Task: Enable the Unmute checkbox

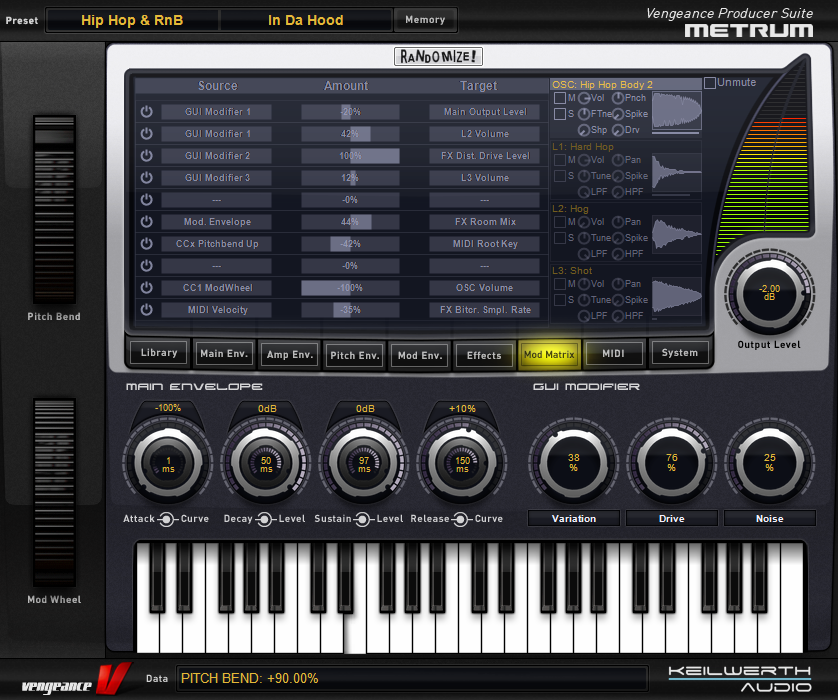Action: 710,83
